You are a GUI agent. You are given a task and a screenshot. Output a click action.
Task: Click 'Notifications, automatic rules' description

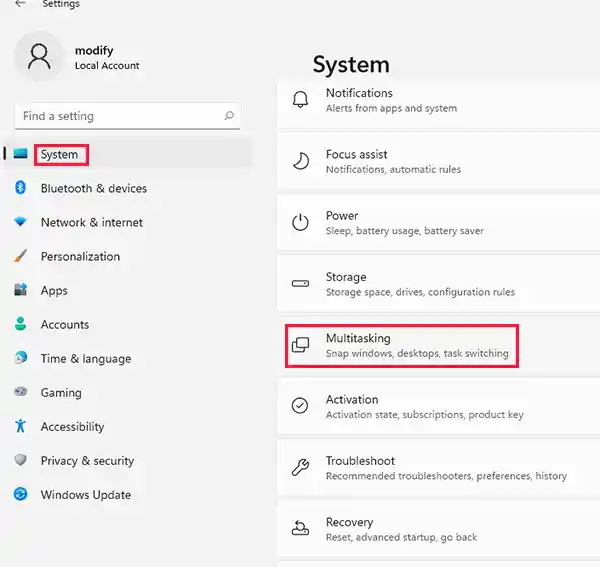pos(393,169)
